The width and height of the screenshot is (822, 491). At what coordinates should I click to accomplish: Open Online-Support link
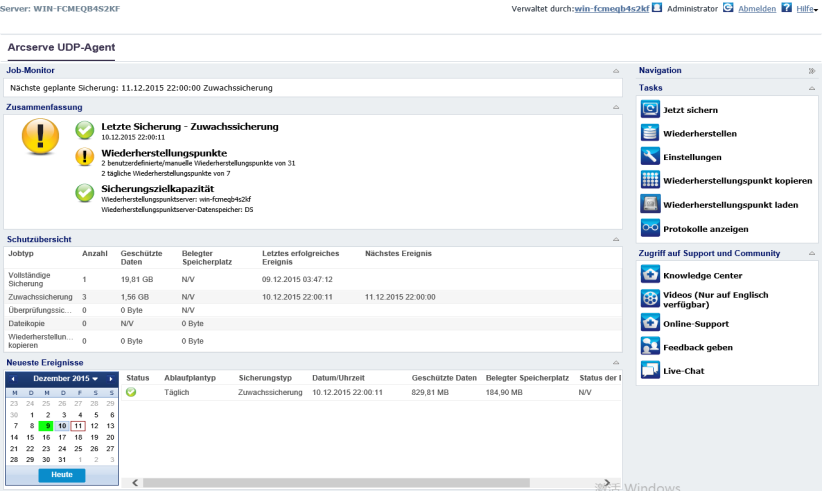696,324
